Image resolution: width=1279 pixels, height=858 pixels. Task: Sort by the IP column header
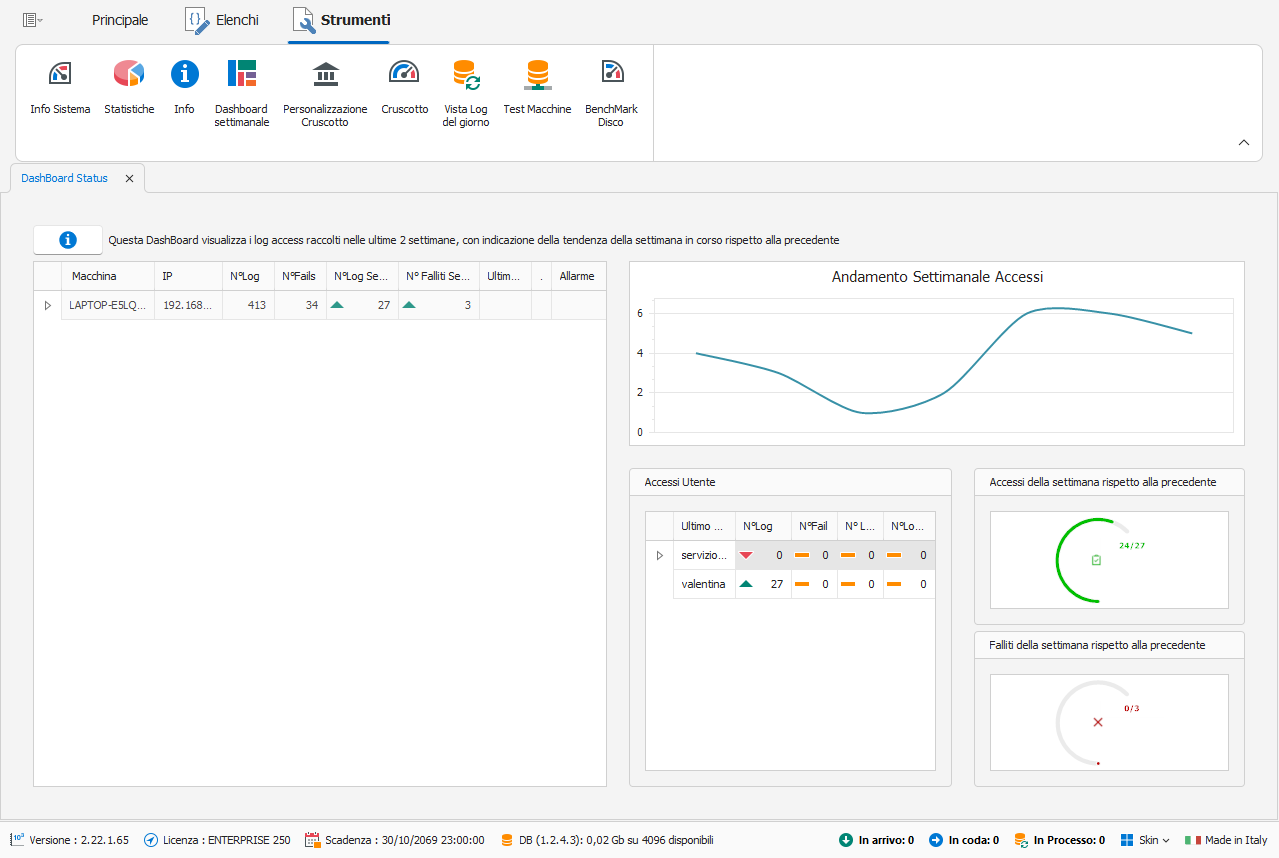tap(188, 276)
